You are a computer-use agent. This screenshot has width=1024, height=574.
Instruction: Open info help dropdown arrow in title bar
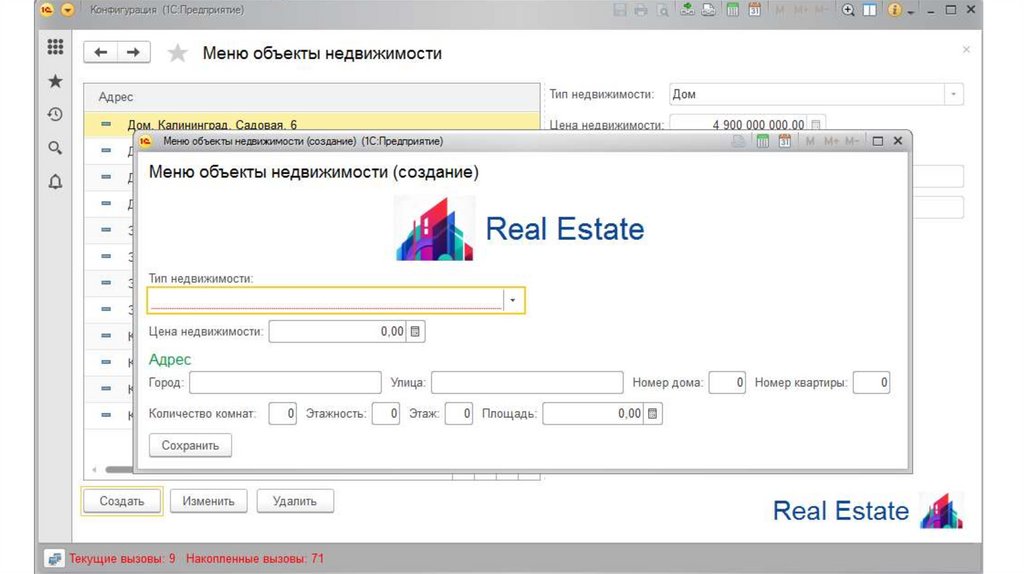tap(910, 10)
